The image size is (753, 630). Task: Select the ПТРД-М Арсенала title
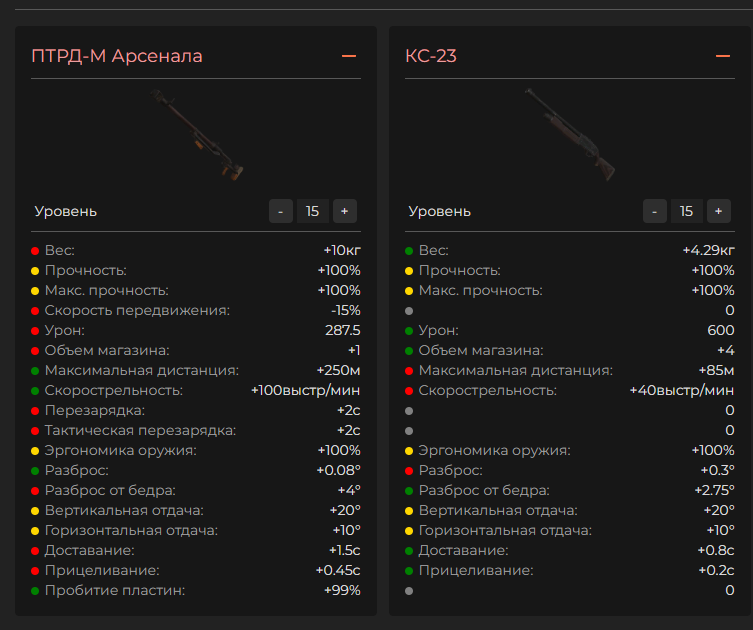click(x=117, y=56)
